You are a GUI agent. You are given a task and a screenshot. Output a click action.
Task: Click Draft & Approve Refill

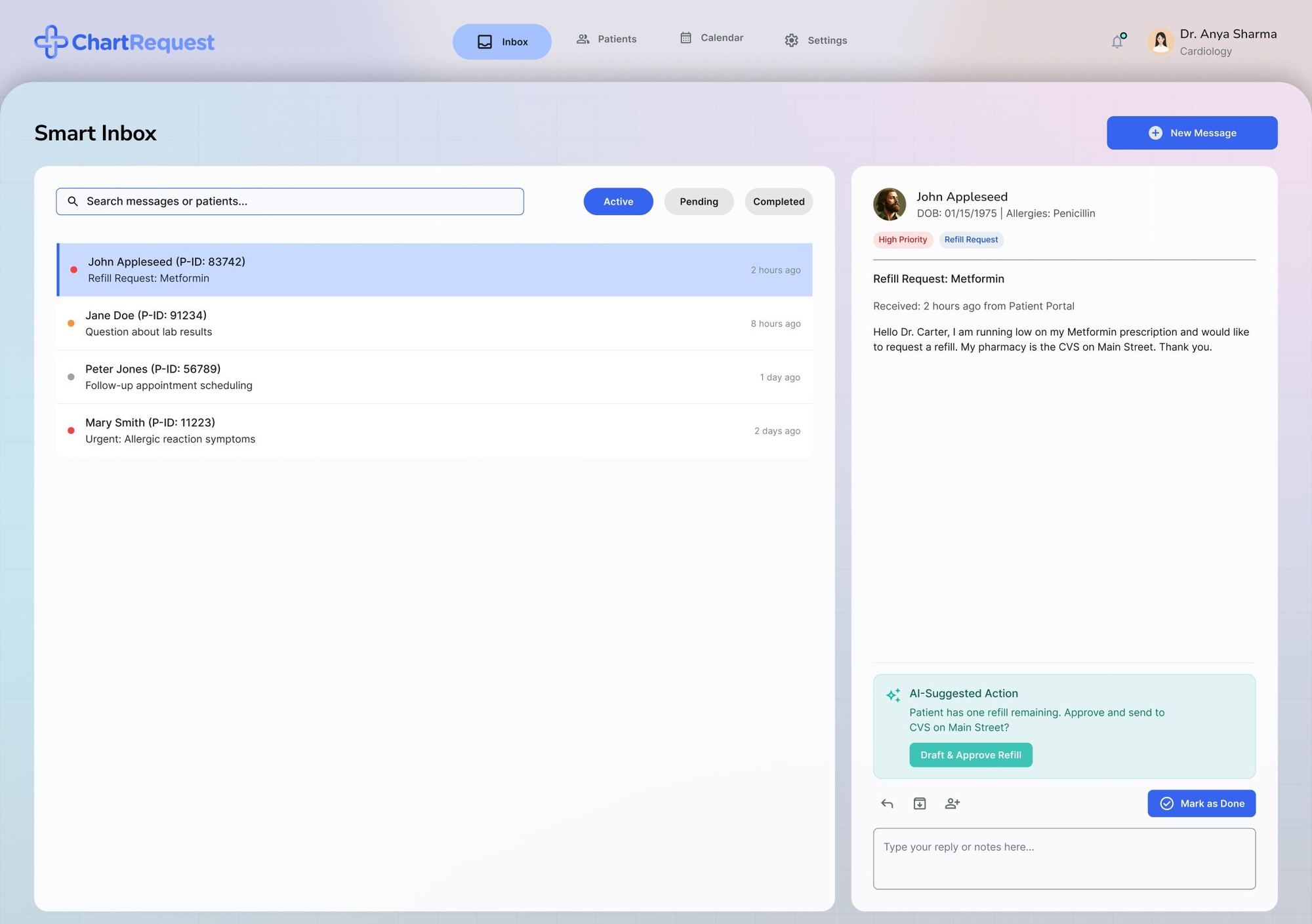[971, 755]
